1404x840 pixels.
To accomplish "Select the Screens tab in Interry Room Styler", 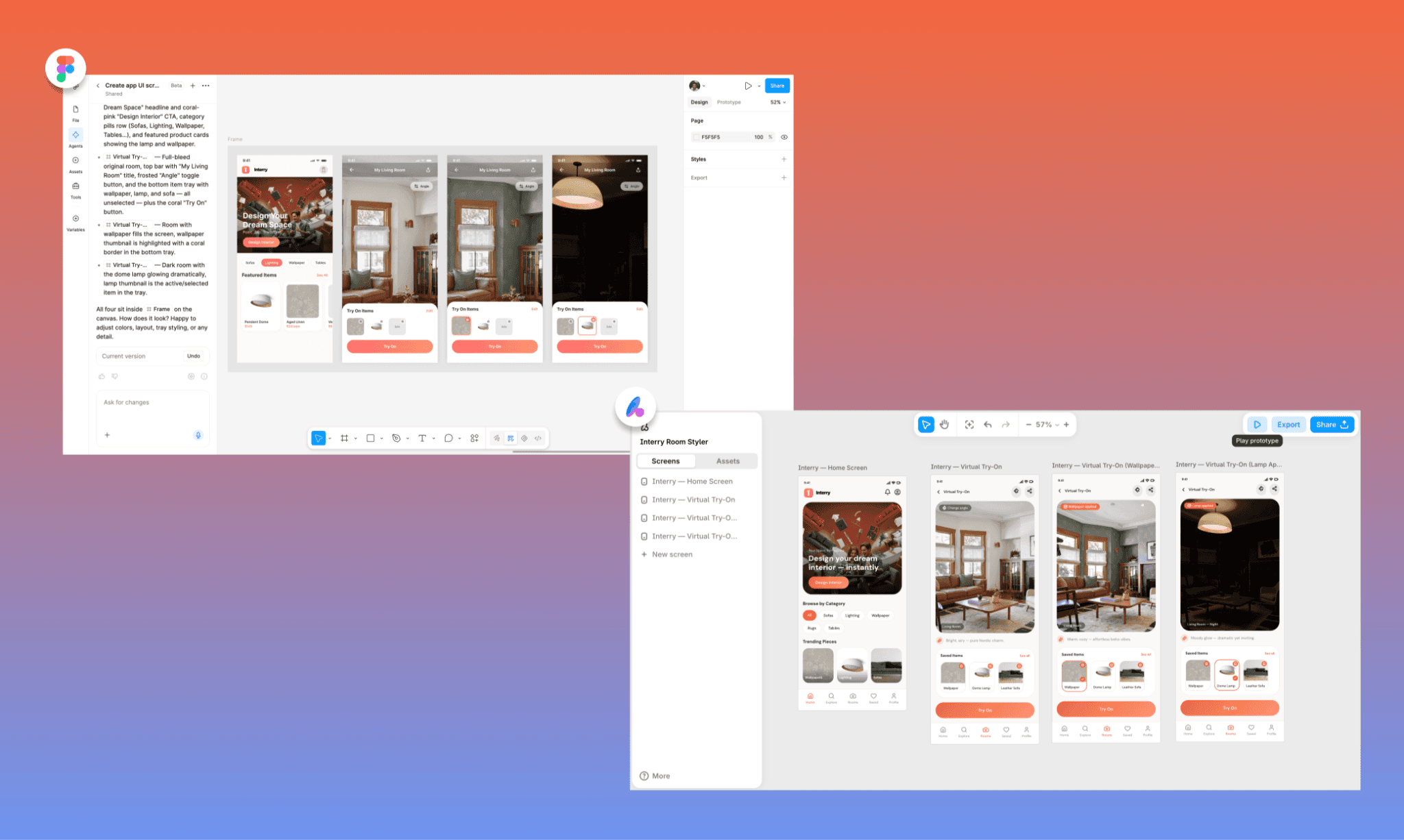I will 666,461.
